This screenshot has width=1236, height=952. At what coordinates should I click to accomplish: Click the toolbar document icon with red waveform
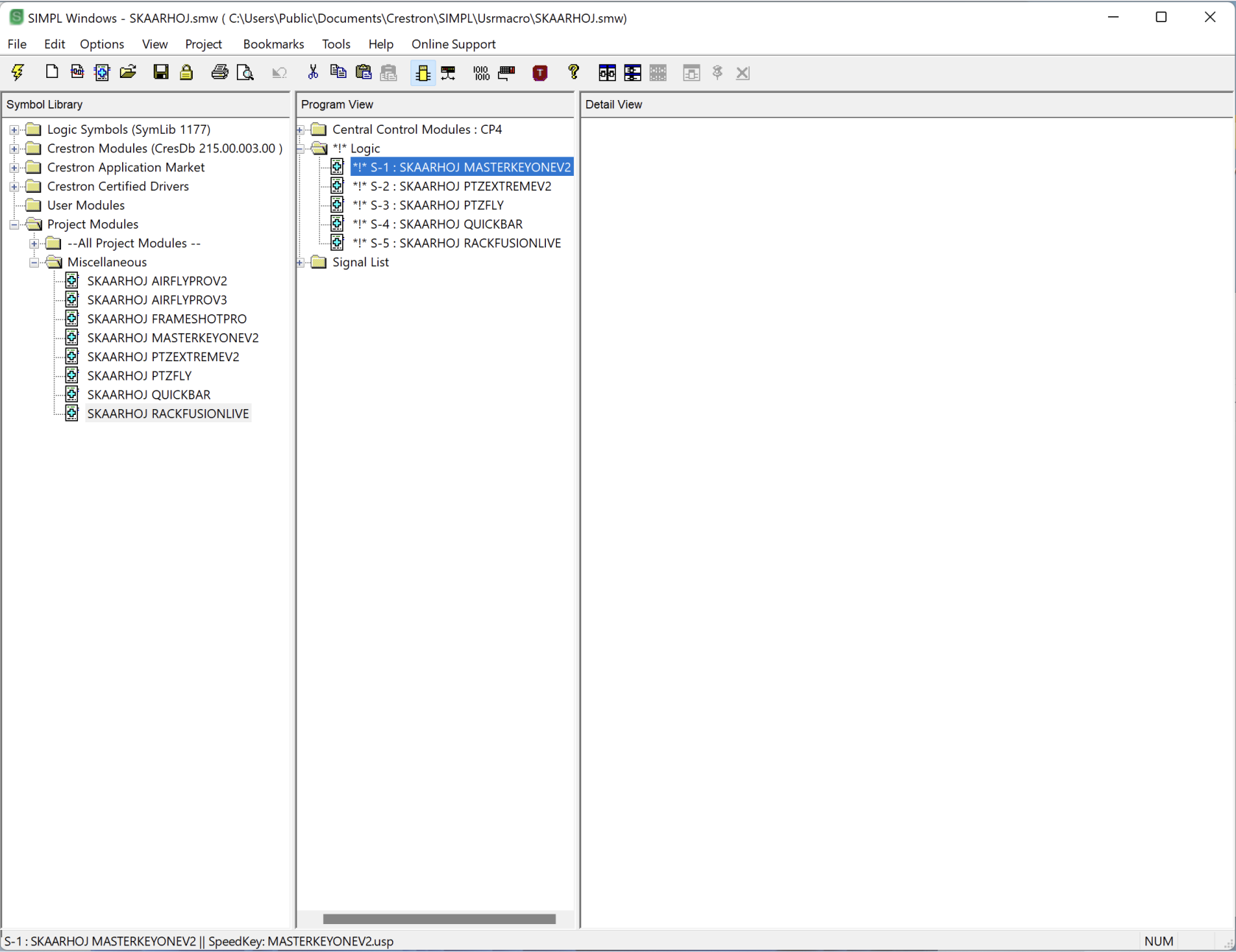point(77,72)
